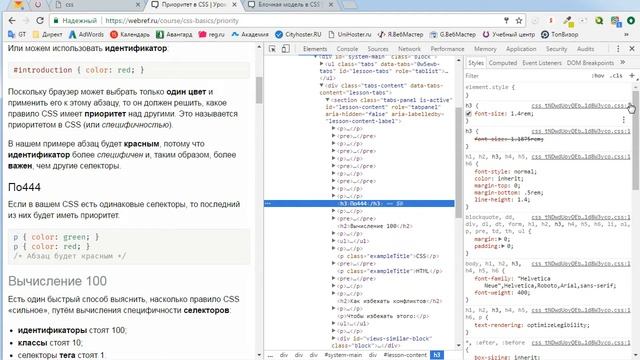Close the DevTools panel with the X
The height and width of the screenshot is (360, 640).
[x=632, y=49]
